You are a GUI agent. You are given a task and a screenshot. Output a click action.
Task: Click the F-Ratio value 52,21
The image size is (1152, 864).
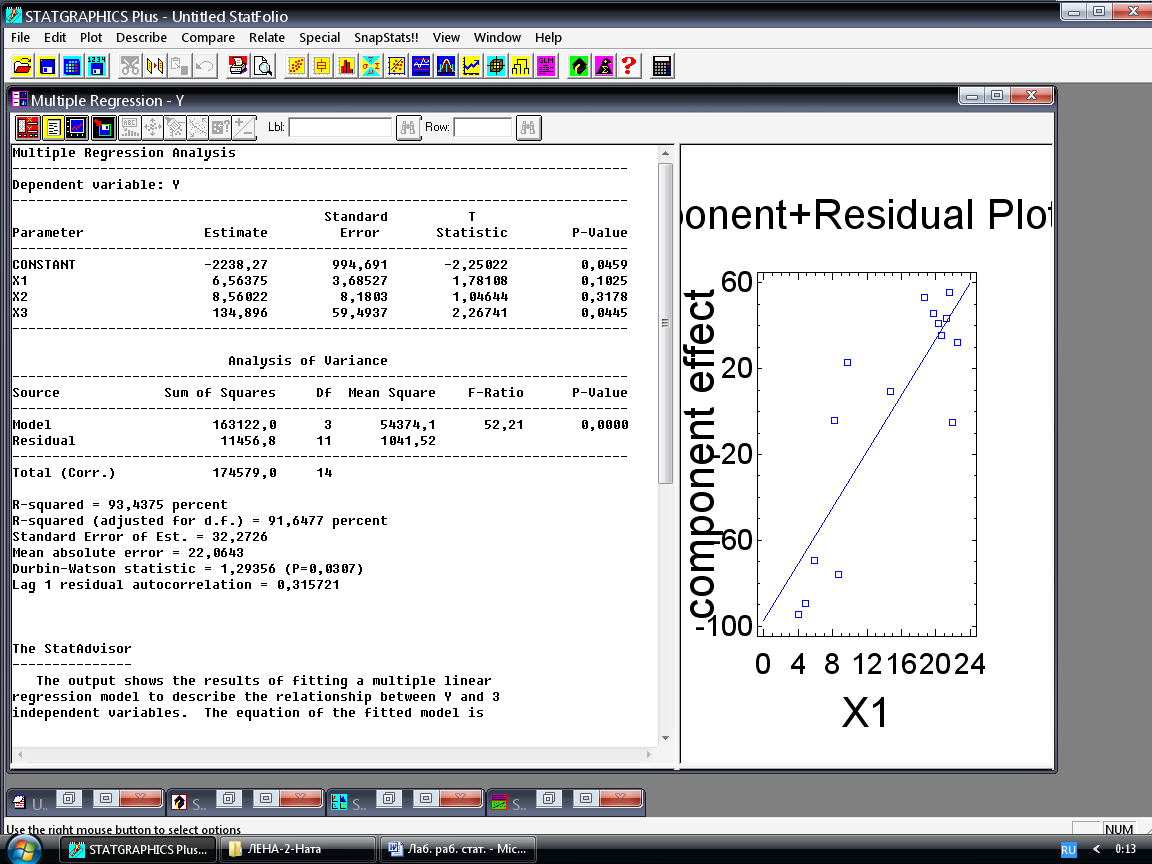pos(503,425)
